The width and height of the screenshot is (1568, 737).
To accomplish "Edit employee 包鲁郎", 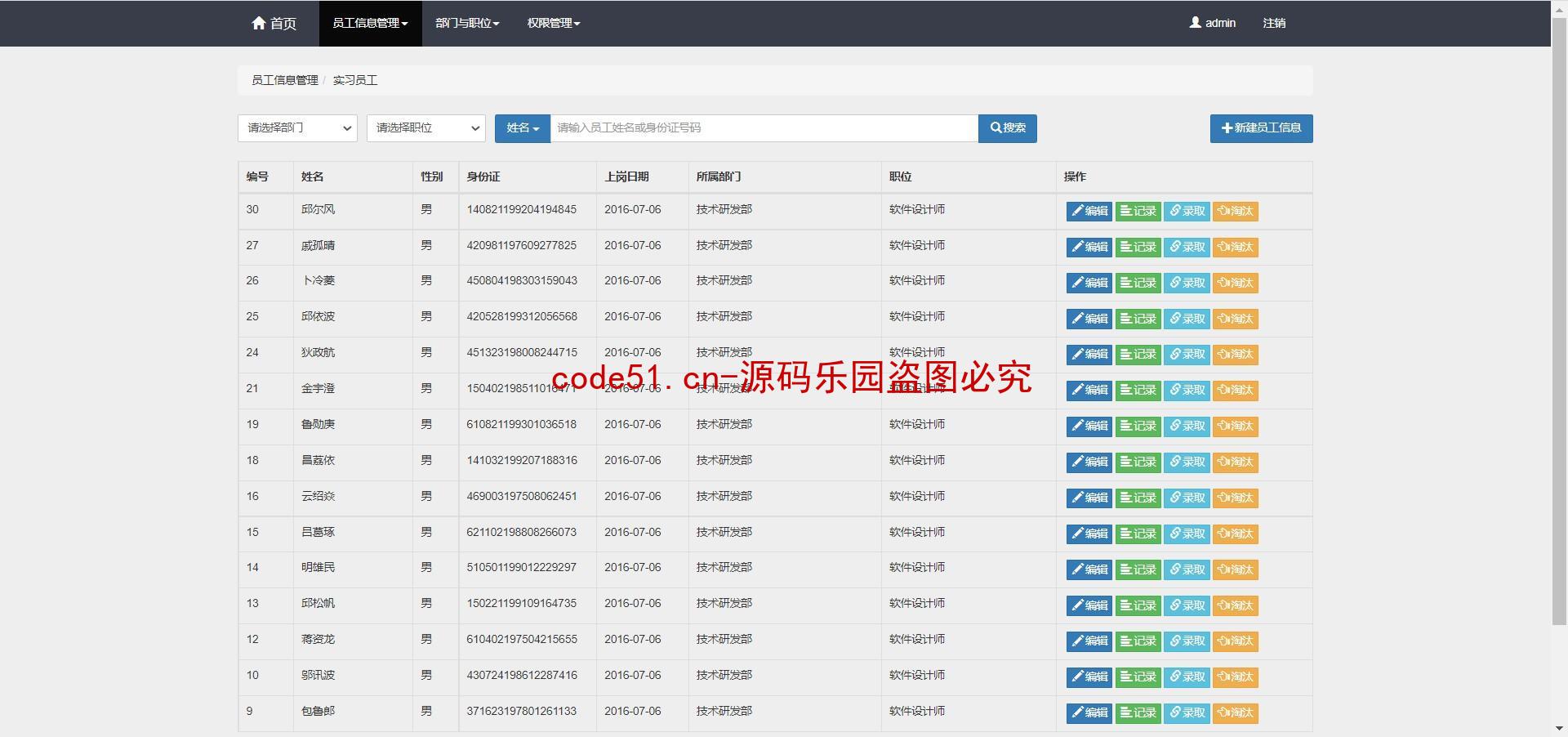I will click(1089, 713).
